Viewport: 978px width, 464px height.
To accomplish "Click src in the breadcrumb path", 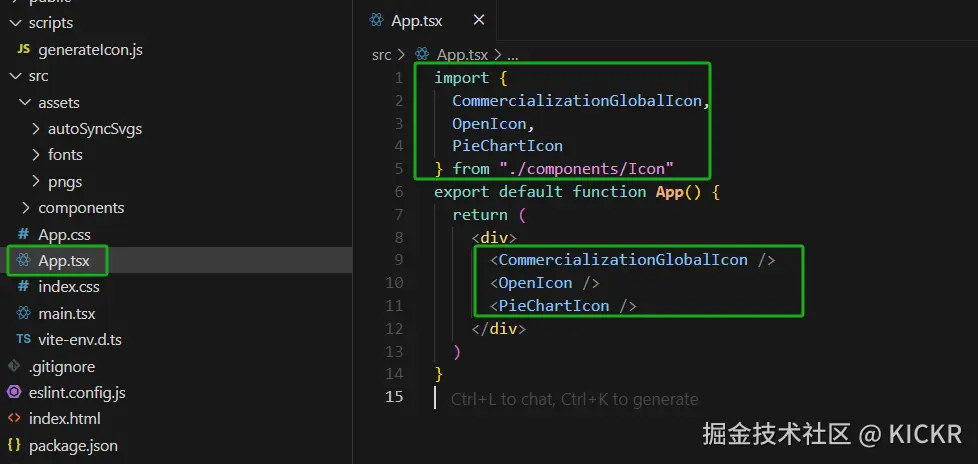I will click(x=382, y=55).
